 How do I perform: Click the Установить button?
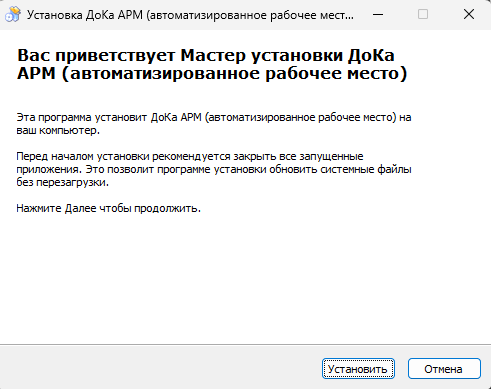coord(358,369)
